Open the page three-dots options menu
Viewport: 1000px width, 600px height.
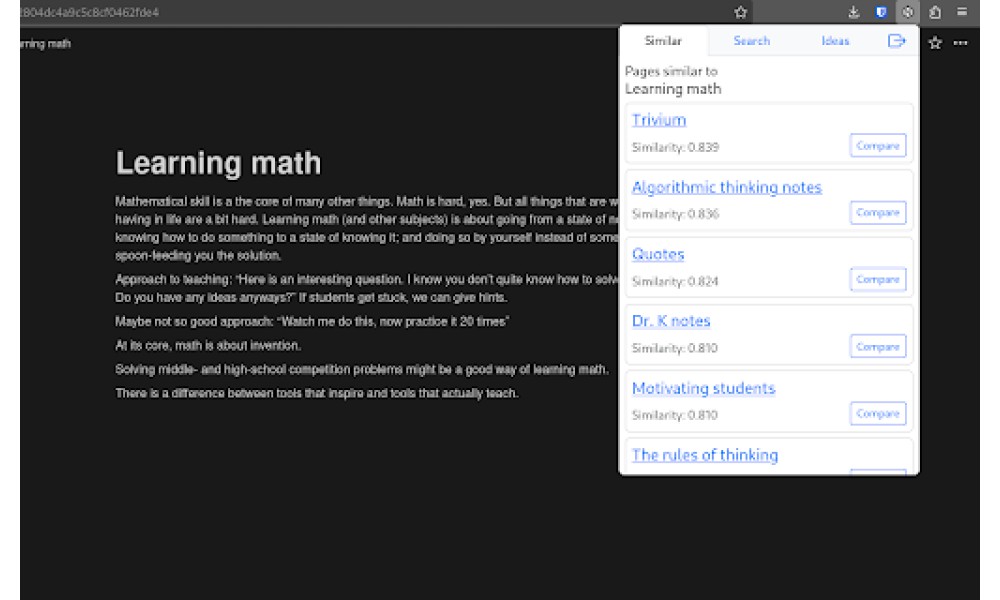click(x=960, y=43)
